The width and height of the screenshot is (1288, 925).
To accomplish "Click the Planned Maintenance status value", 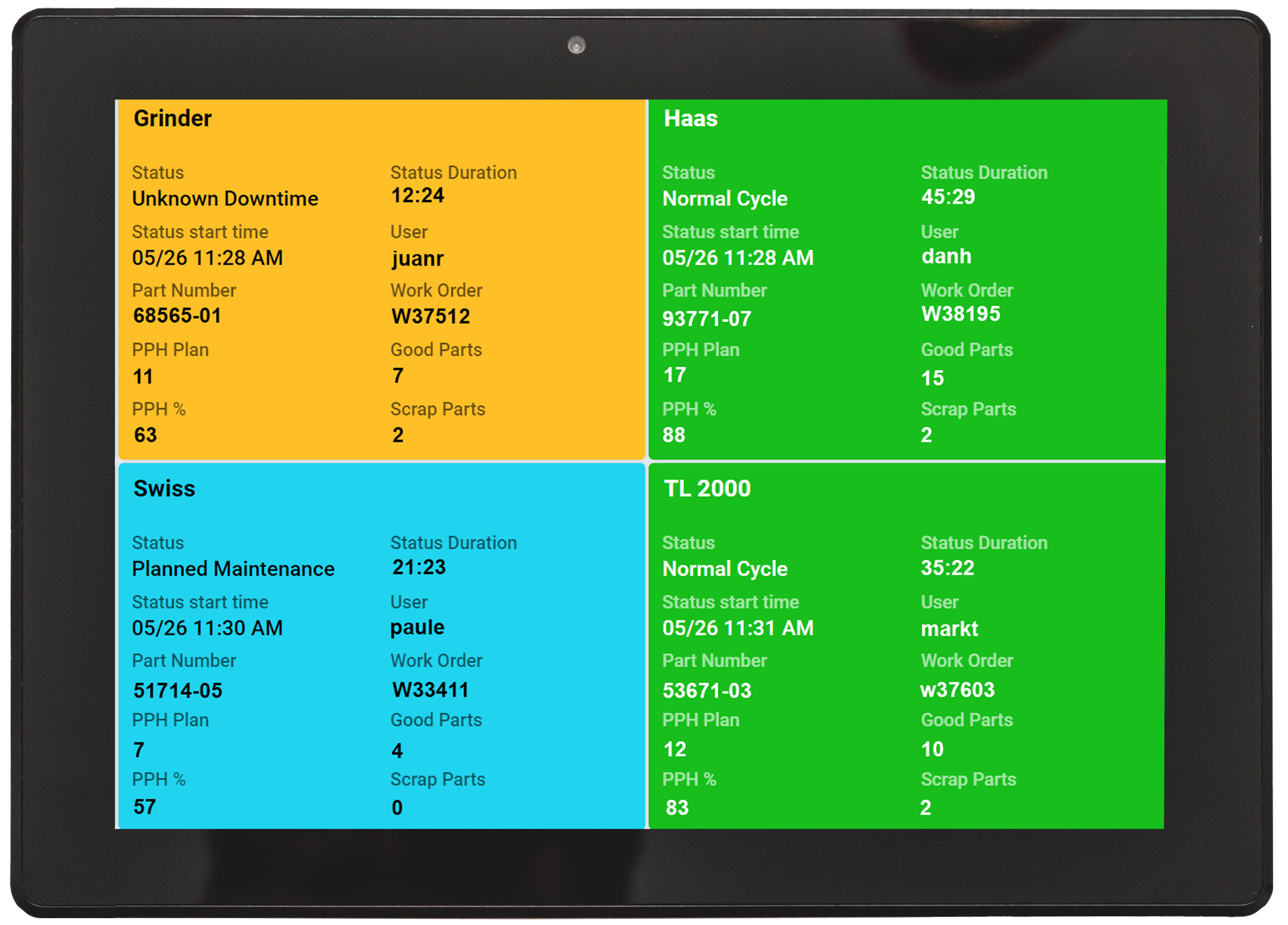I will tap(233, 569).
